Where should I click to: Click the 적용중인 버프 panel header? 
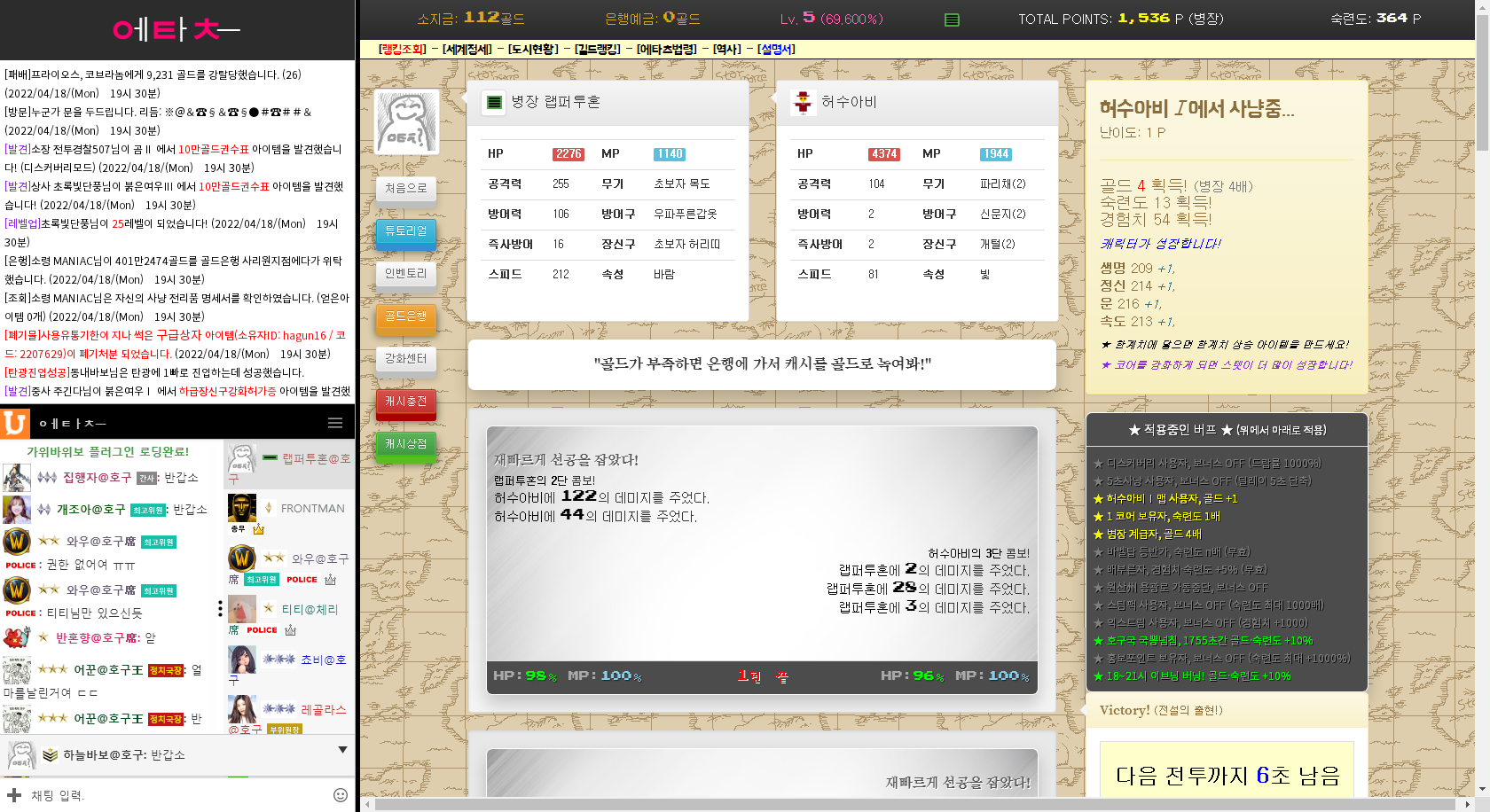tap(1227, 430)
